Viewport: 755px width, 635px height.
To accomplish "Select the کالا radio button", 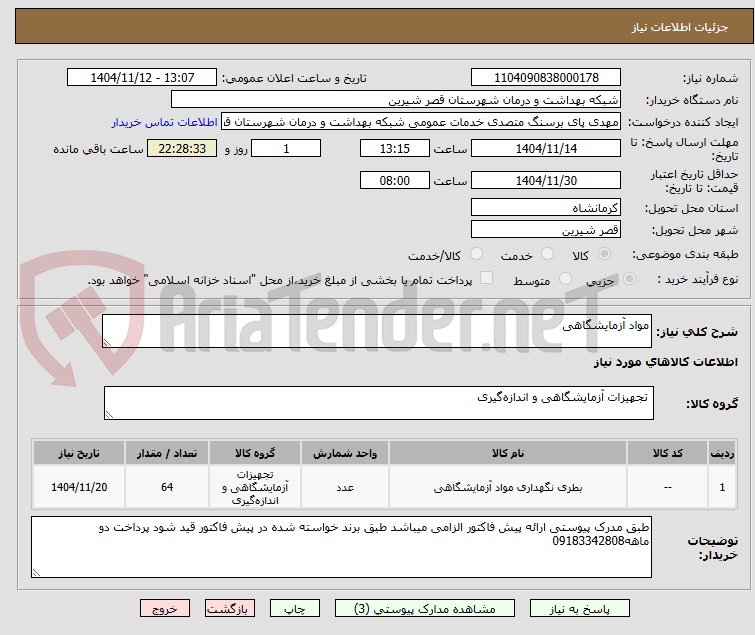I will (x=604, y=254).
